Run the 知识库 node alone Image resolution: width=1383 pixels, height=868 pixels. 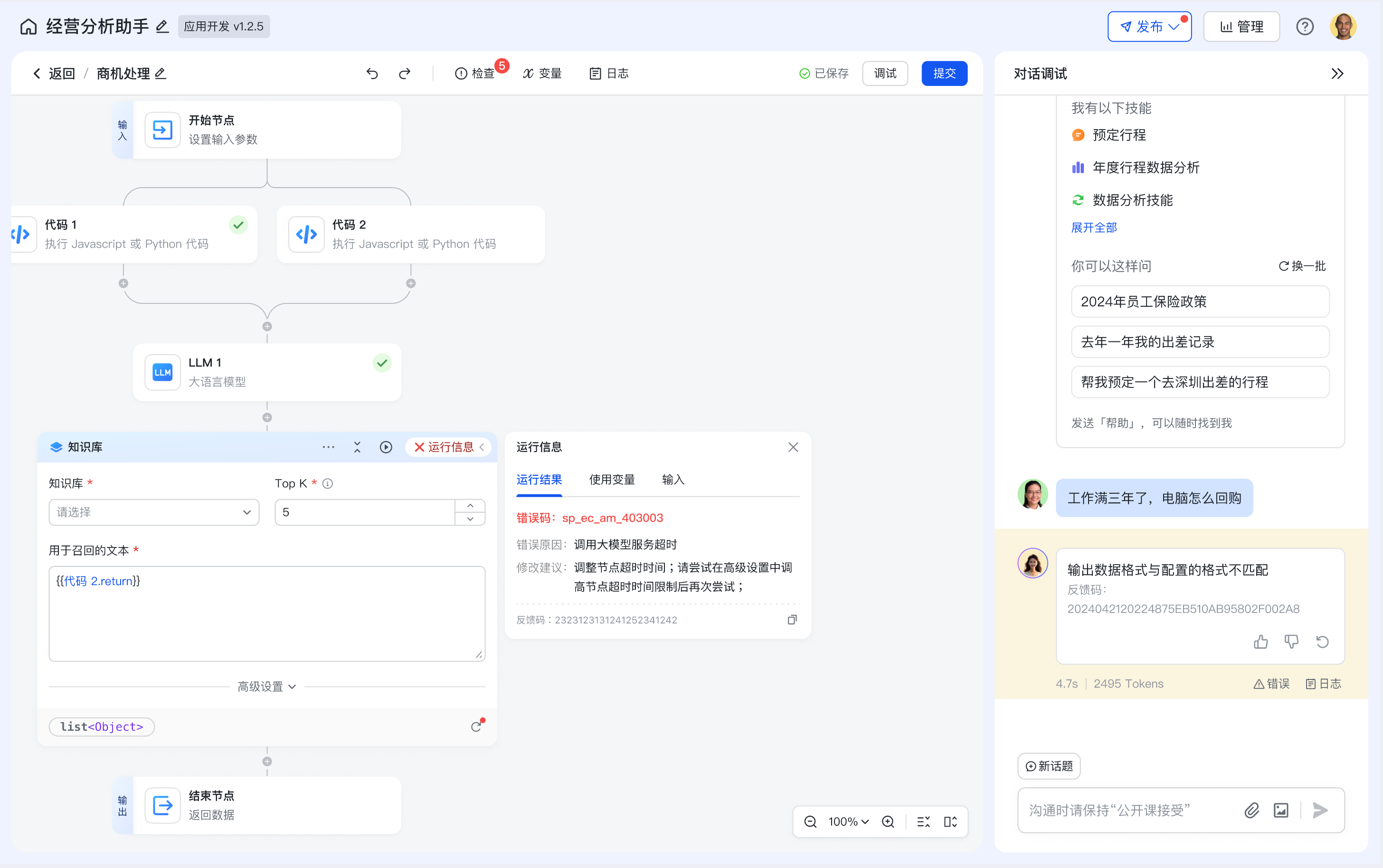386,447
